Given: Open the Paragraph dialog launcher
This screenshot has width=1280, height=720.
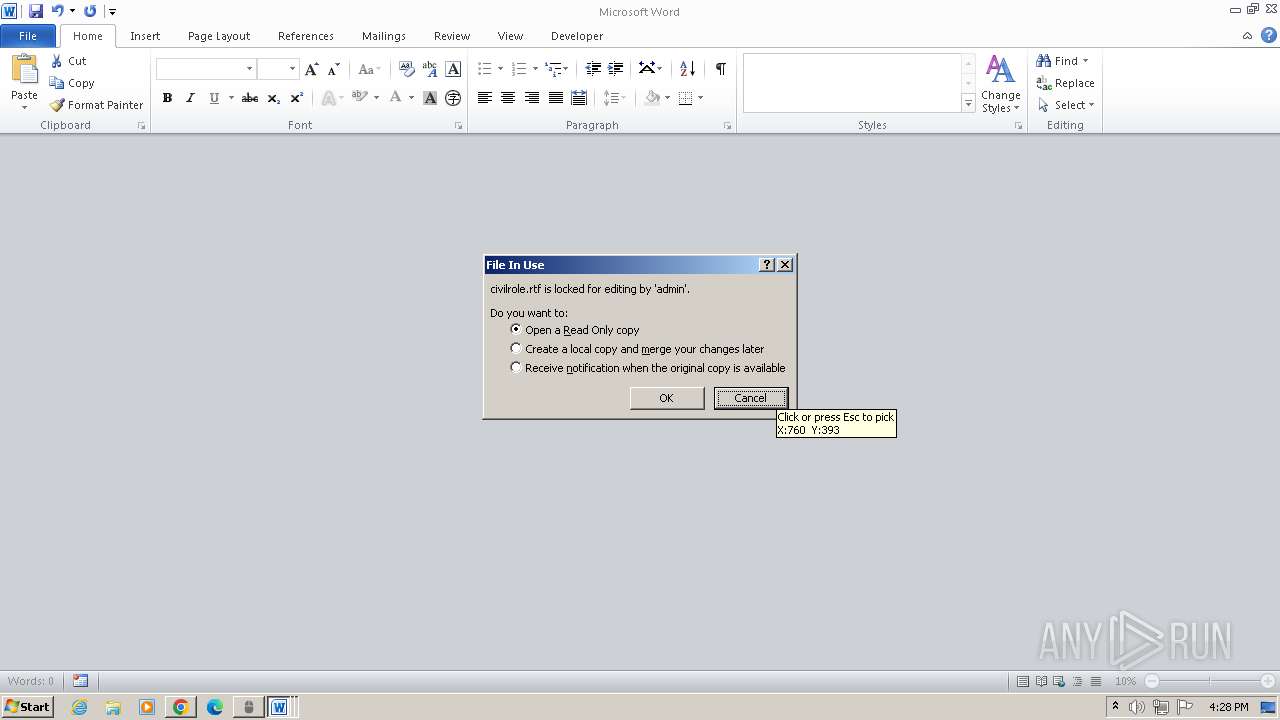Looking at the screenshot, I should [x=727, y=126].
